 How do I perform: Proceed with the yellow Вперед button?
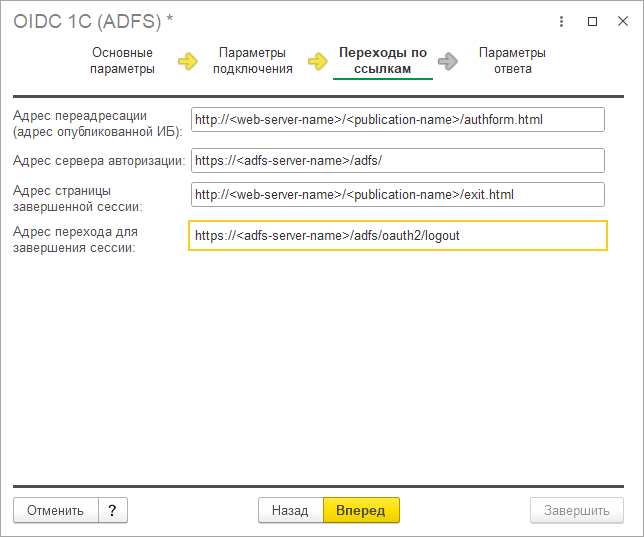click(361, 510)
